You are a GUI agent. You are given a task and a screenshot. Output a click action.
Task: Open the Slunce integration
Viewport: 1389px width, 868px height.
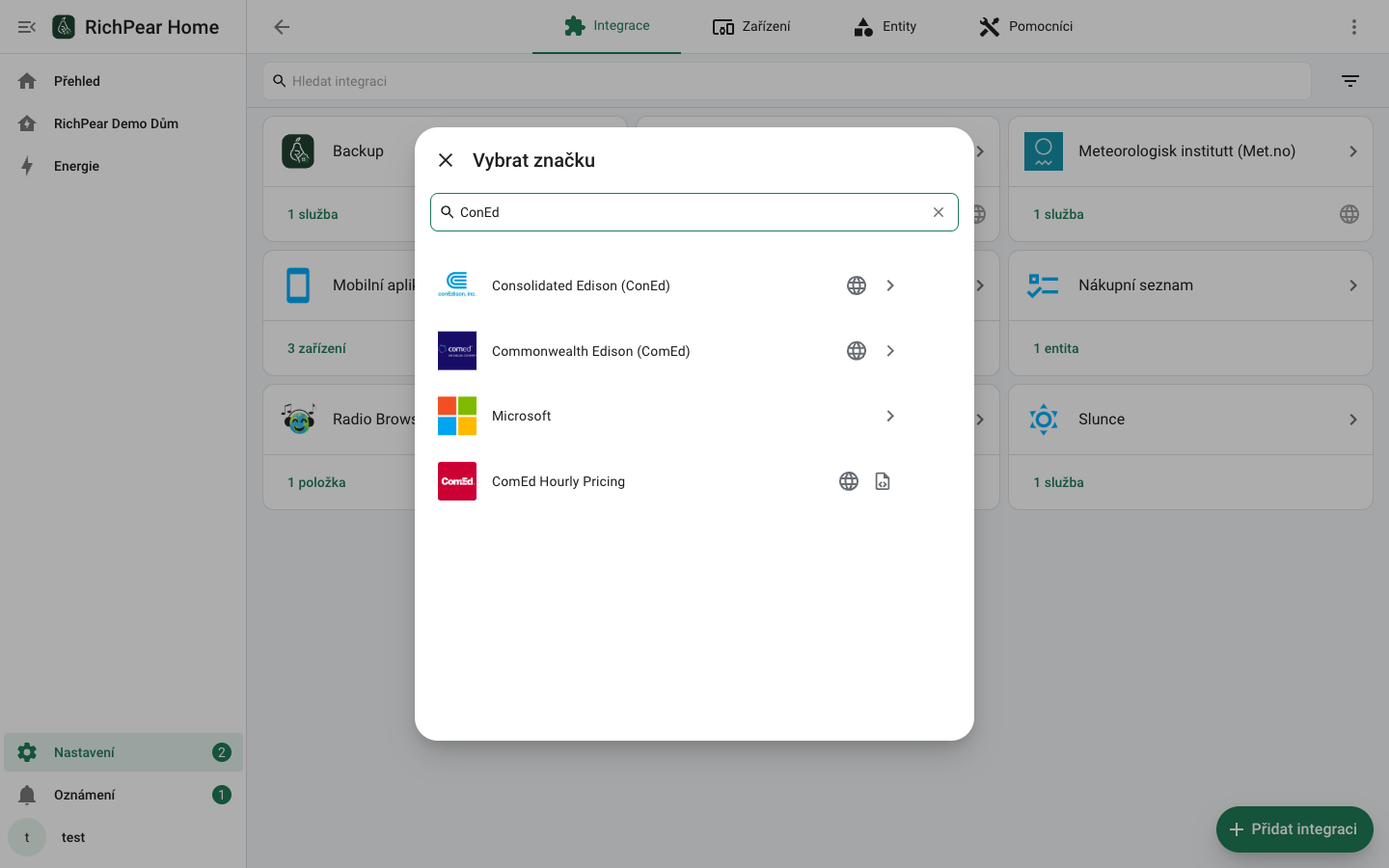pos(1190,420)
